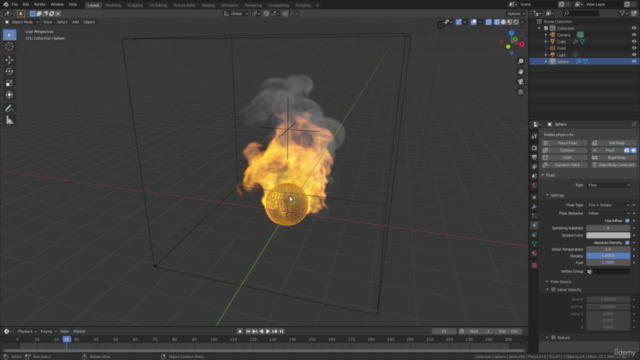Enable Soft Body physics

point(613,143)
